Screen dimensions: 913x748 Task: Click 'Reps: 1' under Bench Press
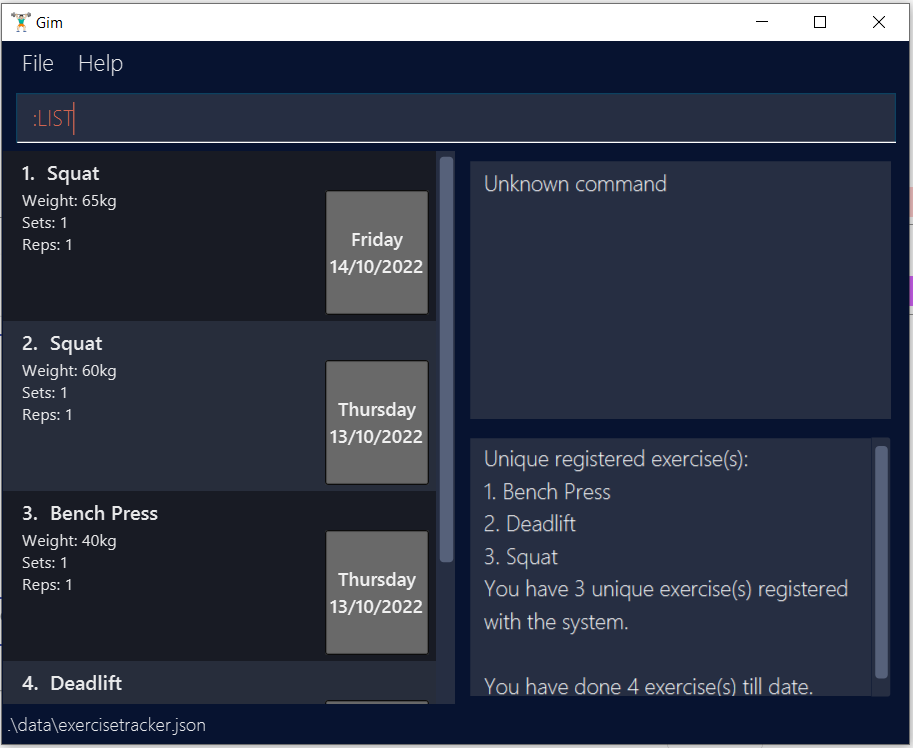[x=47, y=585]
